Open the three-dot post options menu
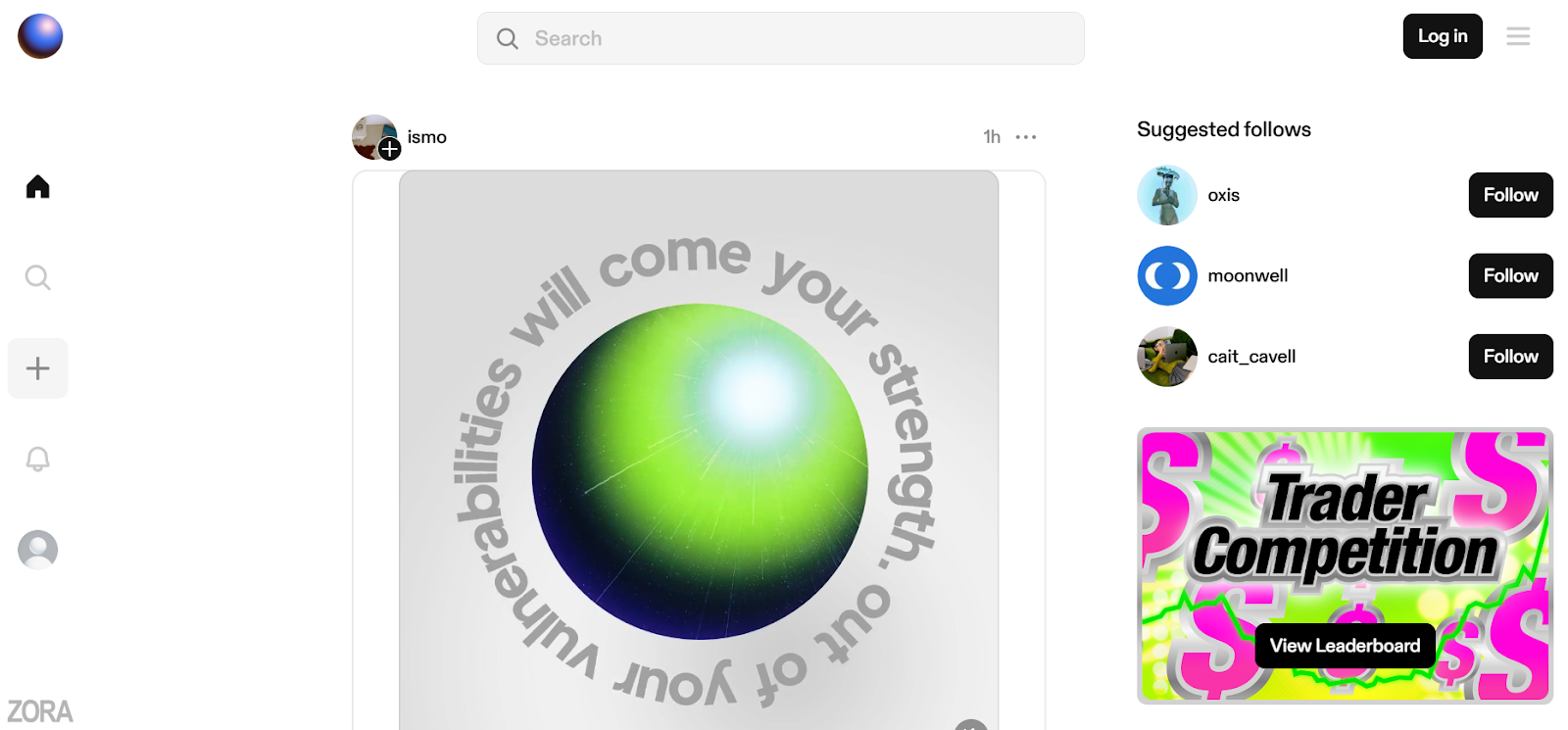1568x730 pixels. (1026, 137)
